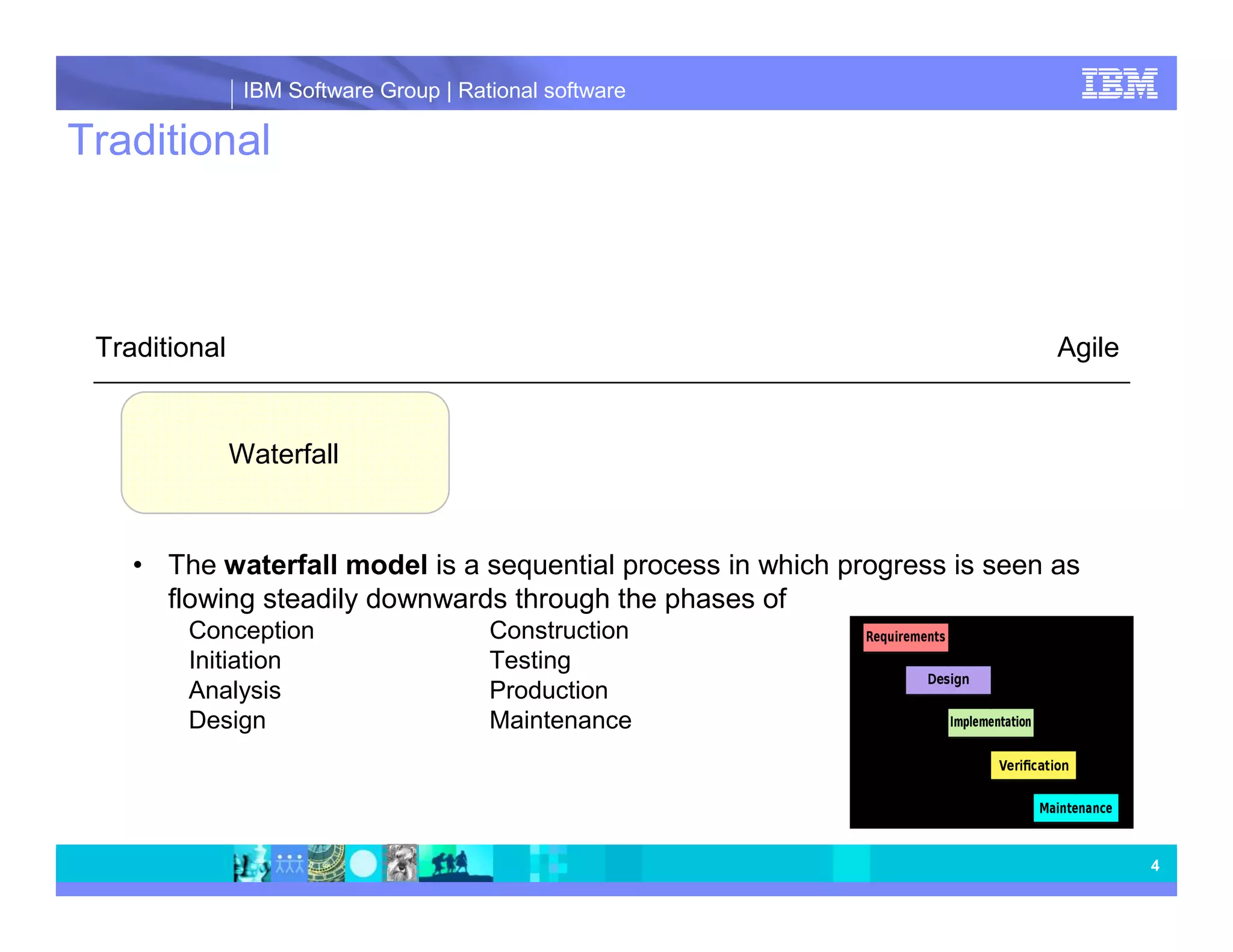
Task: Click the 'Agile' label on the right
Action: click(1088, 348)
